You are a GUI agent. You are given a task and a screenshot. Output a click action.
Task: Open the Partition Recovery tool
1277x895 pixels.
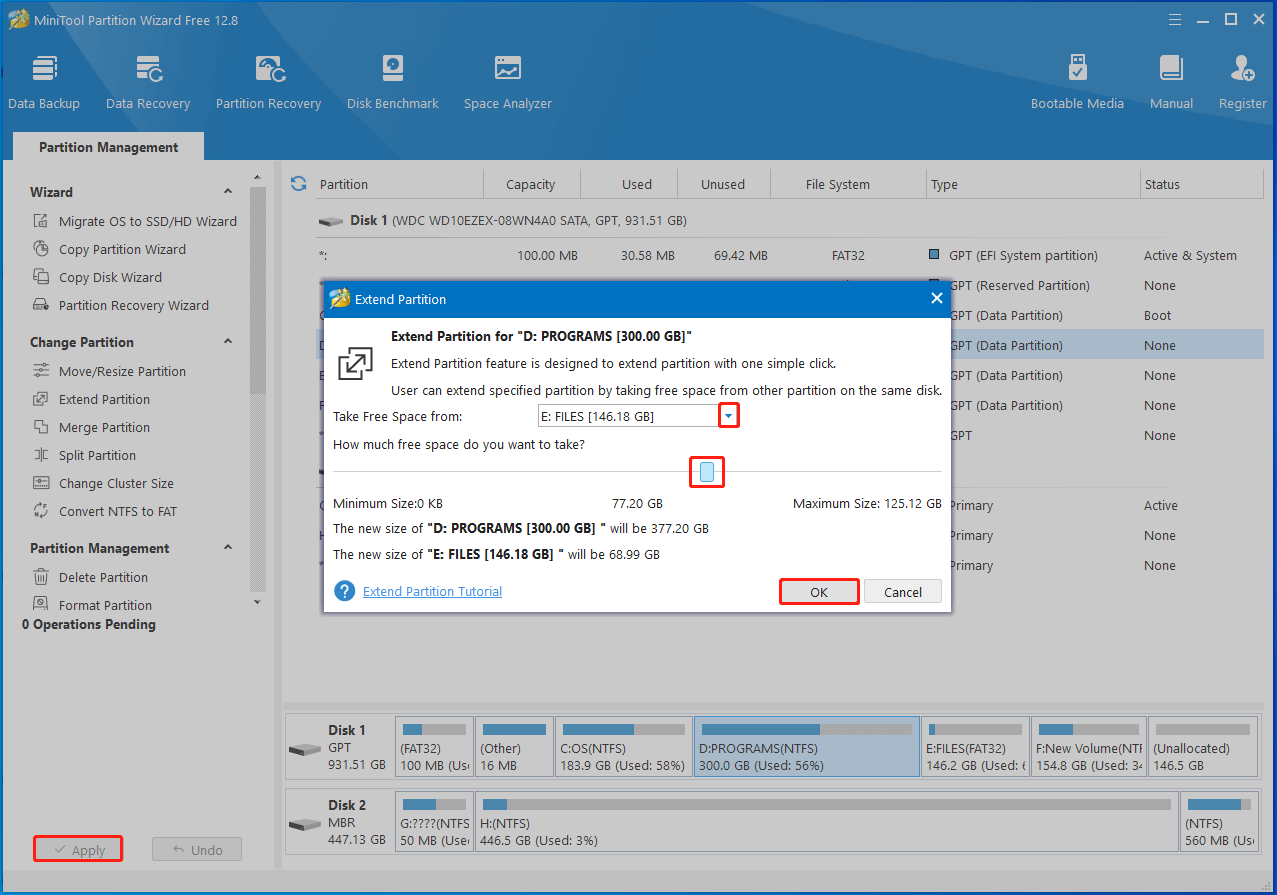268,82
